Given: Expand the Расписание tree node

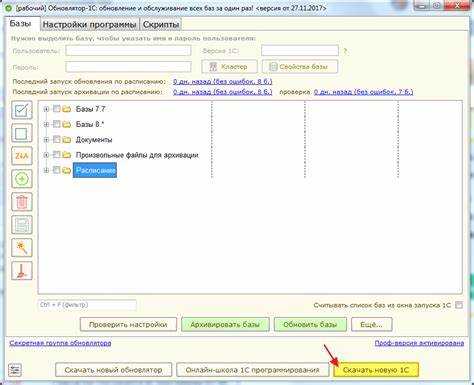Looking at the screenshot, I should [46, 170].
